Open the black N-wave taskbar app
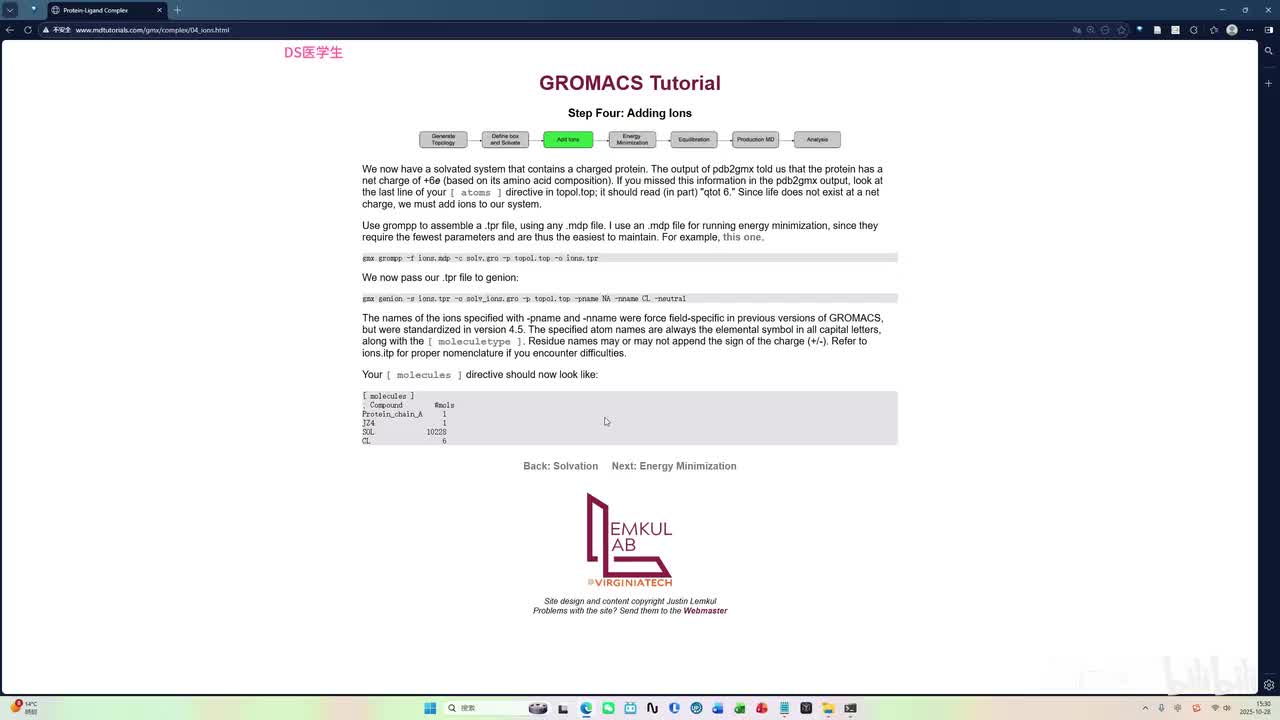 652,708
